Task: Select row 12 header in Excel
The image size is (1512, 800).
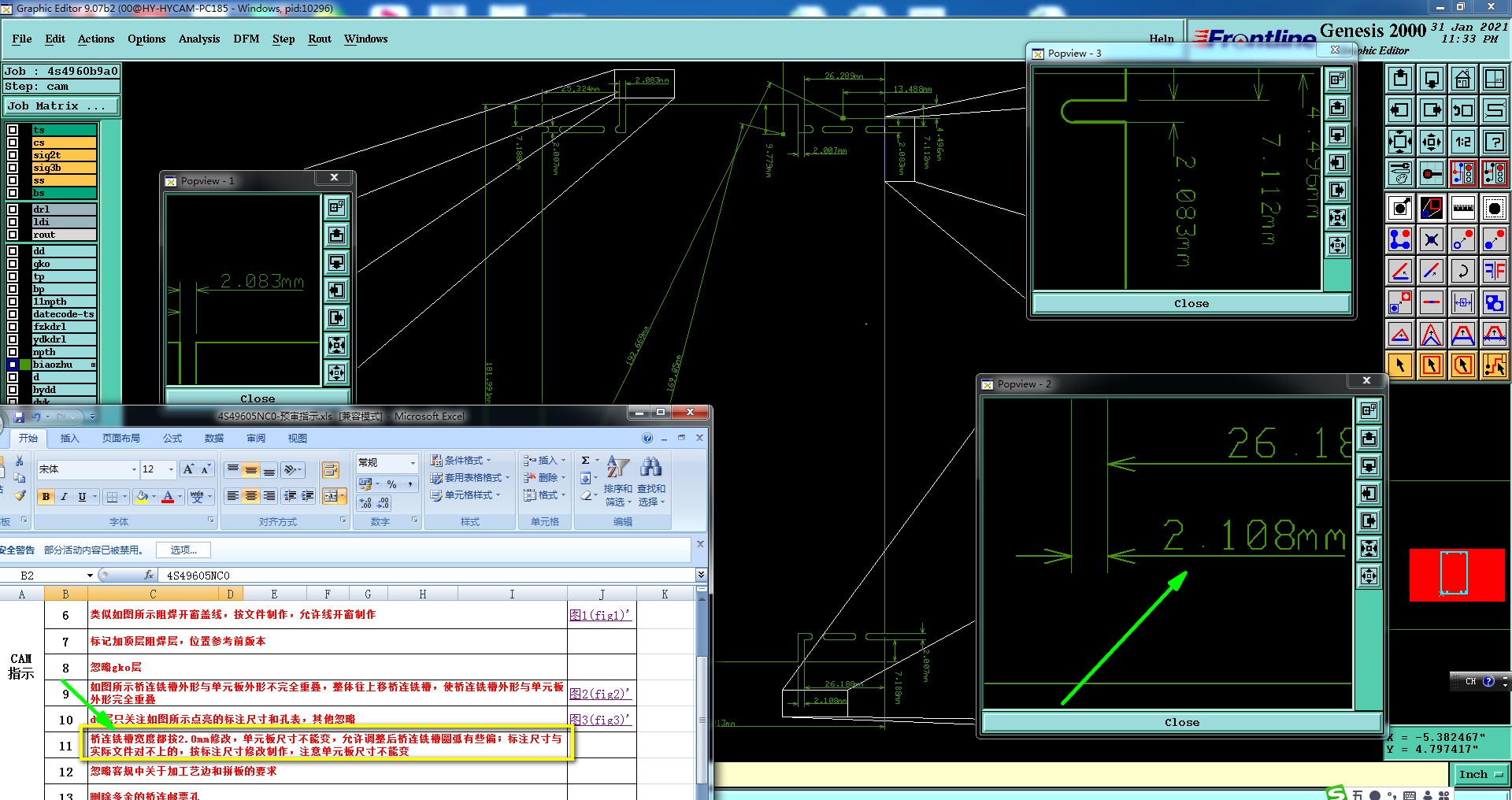Action: point(65,772)
